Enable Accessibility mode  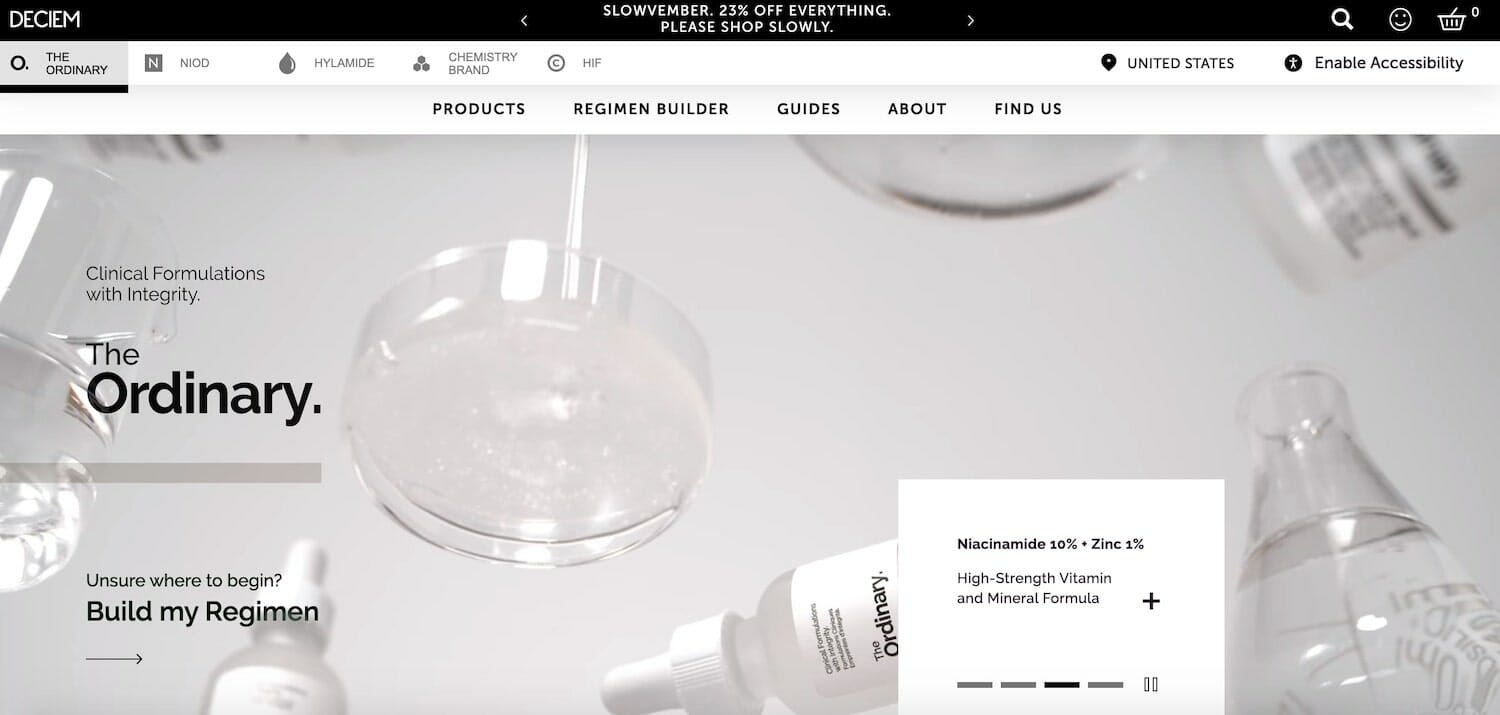pos(1374,63)
